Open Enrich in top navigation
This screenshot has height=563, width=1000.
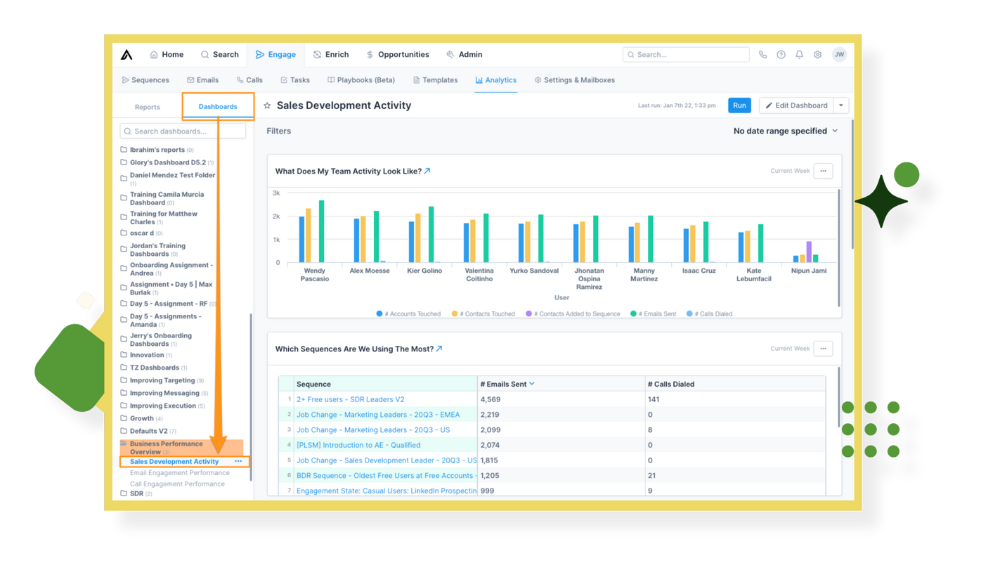click(331, 55)
